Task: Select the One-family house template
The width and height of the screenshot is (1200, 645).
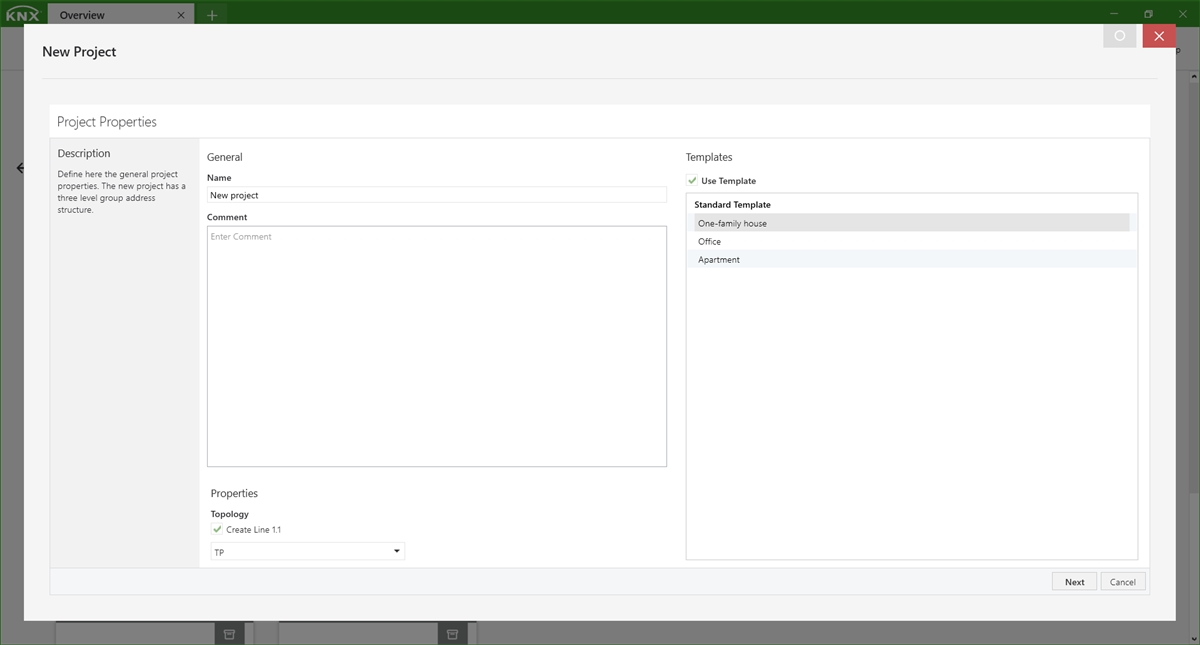Action: click(x=912, y=223)
